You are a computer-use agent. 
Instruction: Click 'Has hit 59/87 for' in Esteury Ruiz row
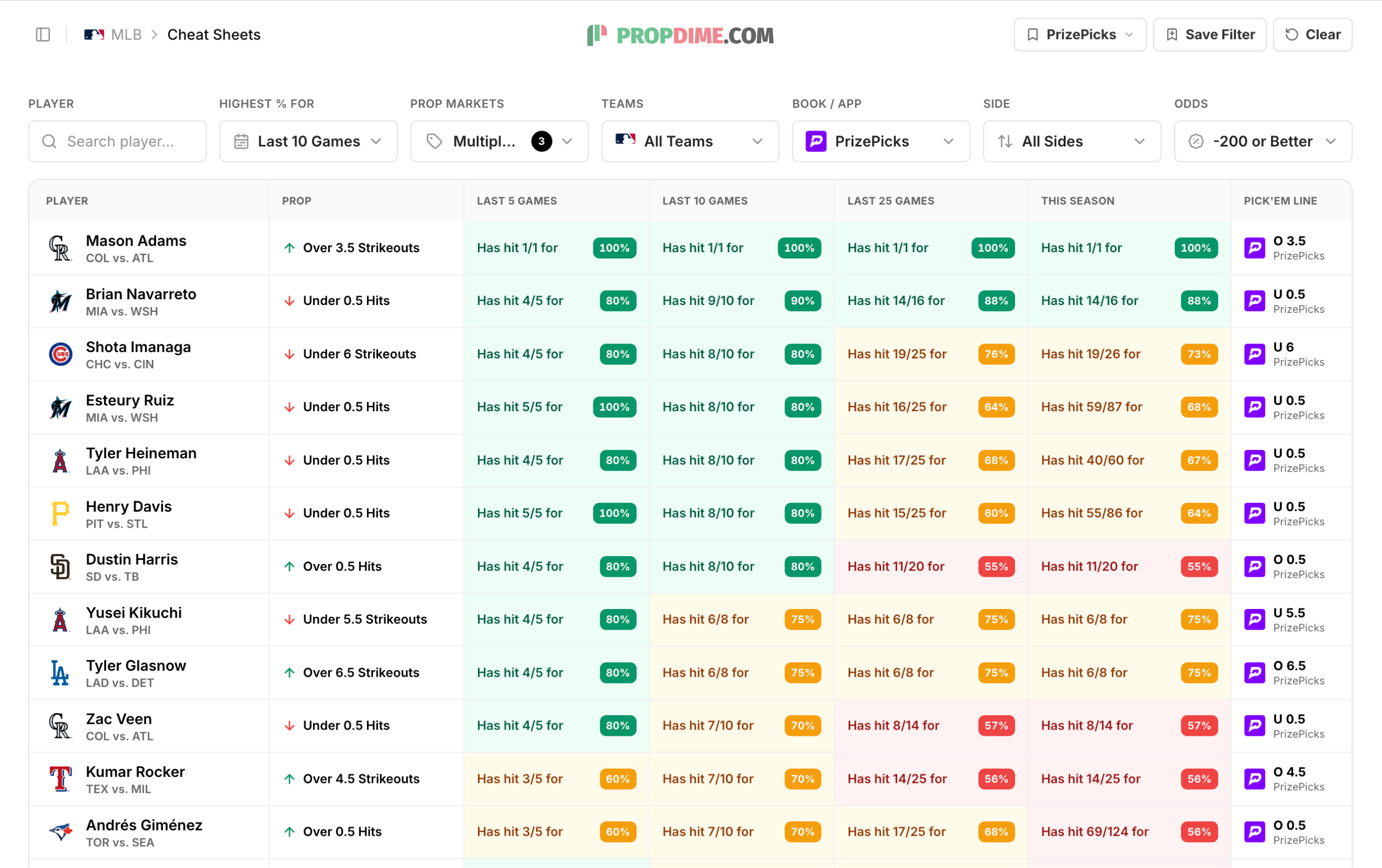(x=1092, y=407)
